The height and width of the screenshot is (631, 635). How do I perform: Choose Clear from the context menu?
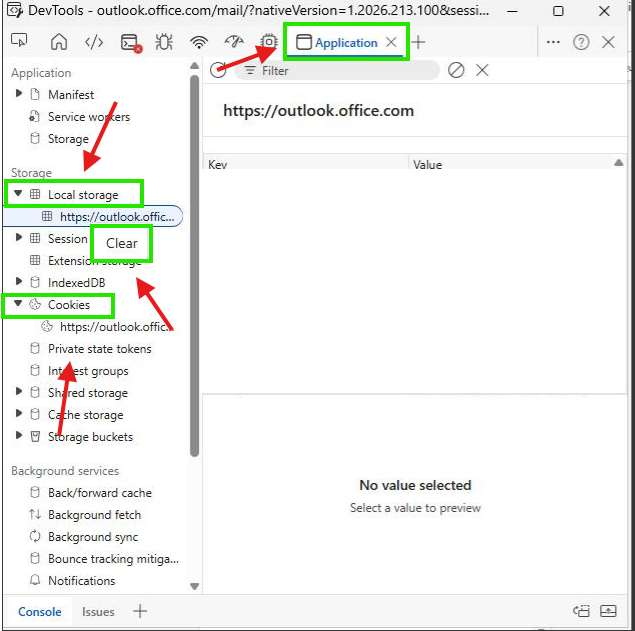121,243
